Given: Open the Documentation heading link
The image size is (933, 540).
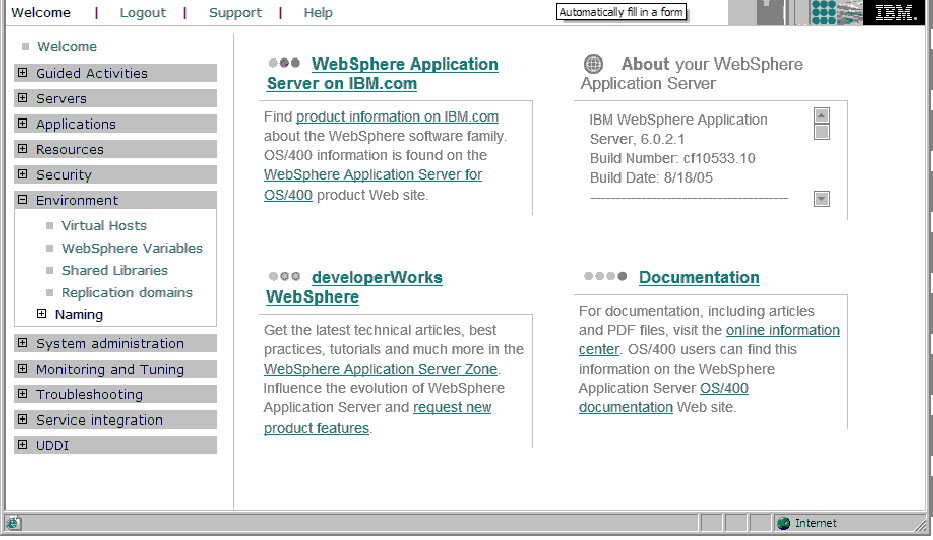Looking at the screenshot, I should coord(699,277).
